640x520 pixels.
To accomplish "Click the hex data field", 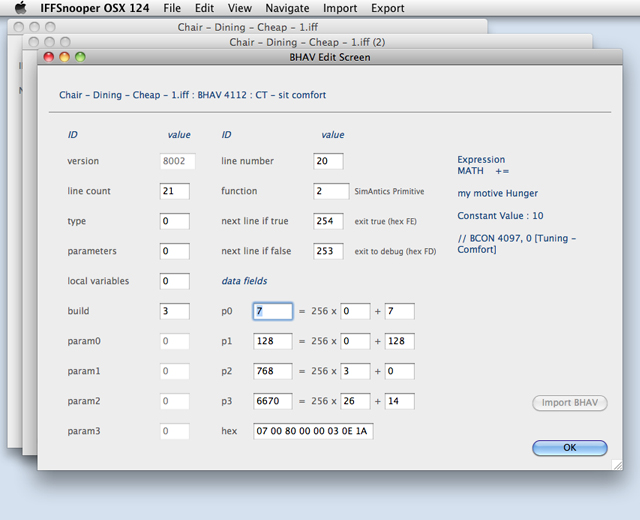I will 313,431.
